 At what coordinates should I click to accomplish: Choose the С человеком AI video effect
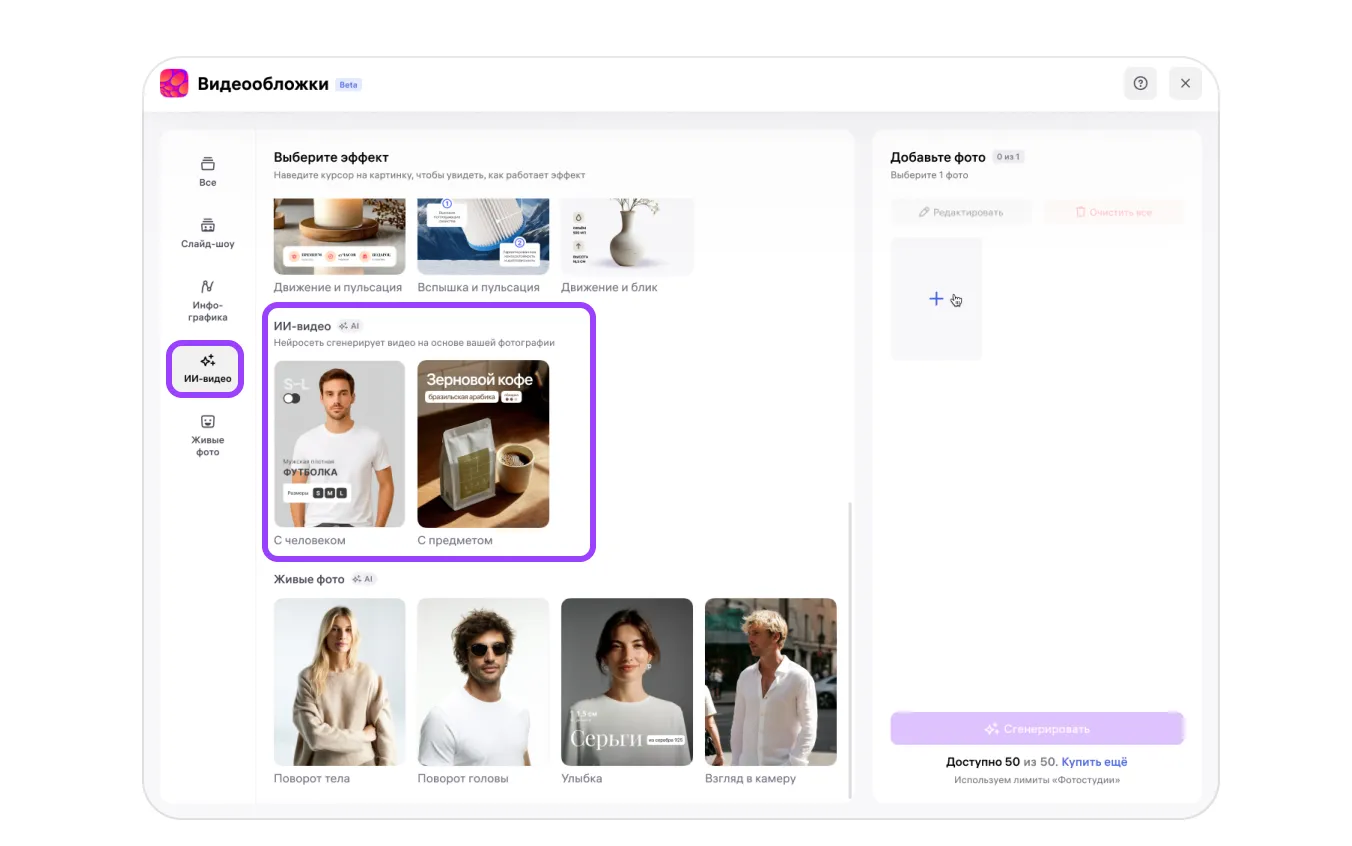[x=340, y=444]
